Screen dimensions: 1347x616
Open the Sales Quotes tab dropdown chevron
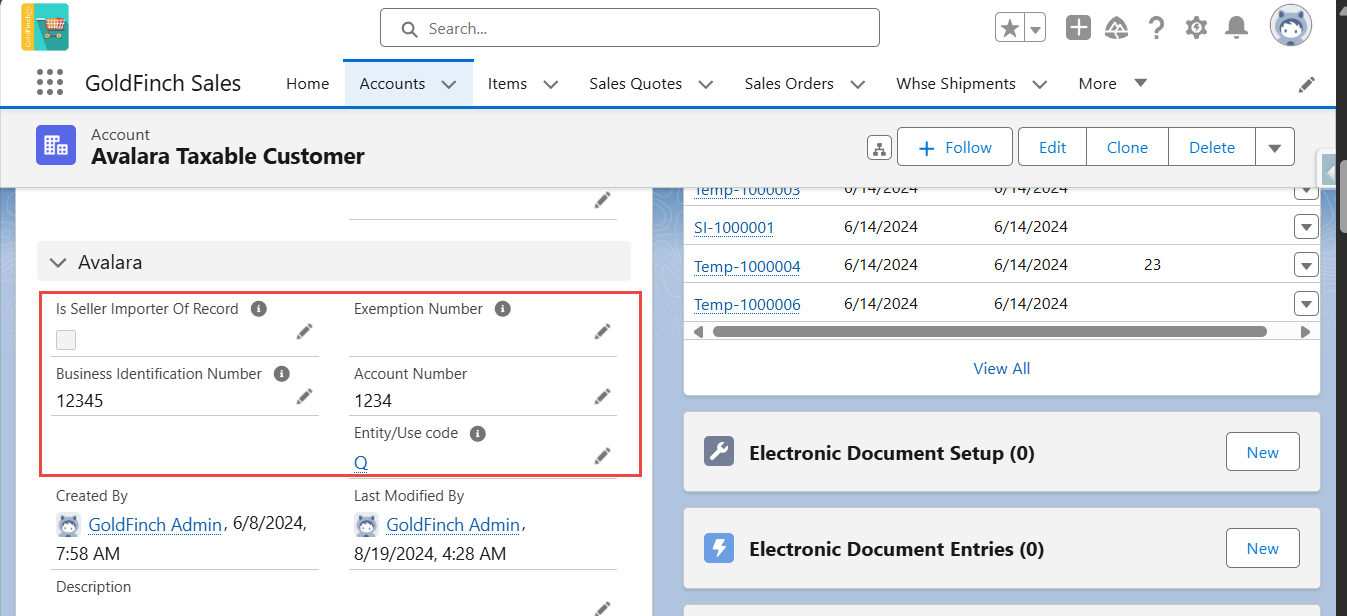[705, 84]
